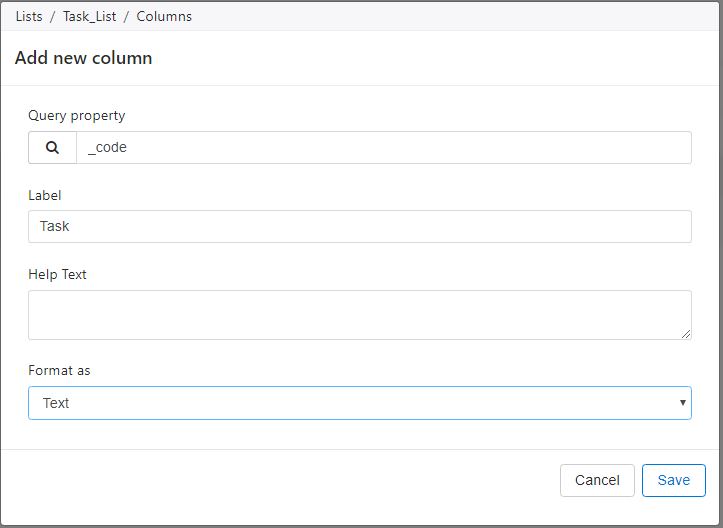Click into the Label field showing Task
This screenshot has height=528, width=723.
(x=360, y=226)
